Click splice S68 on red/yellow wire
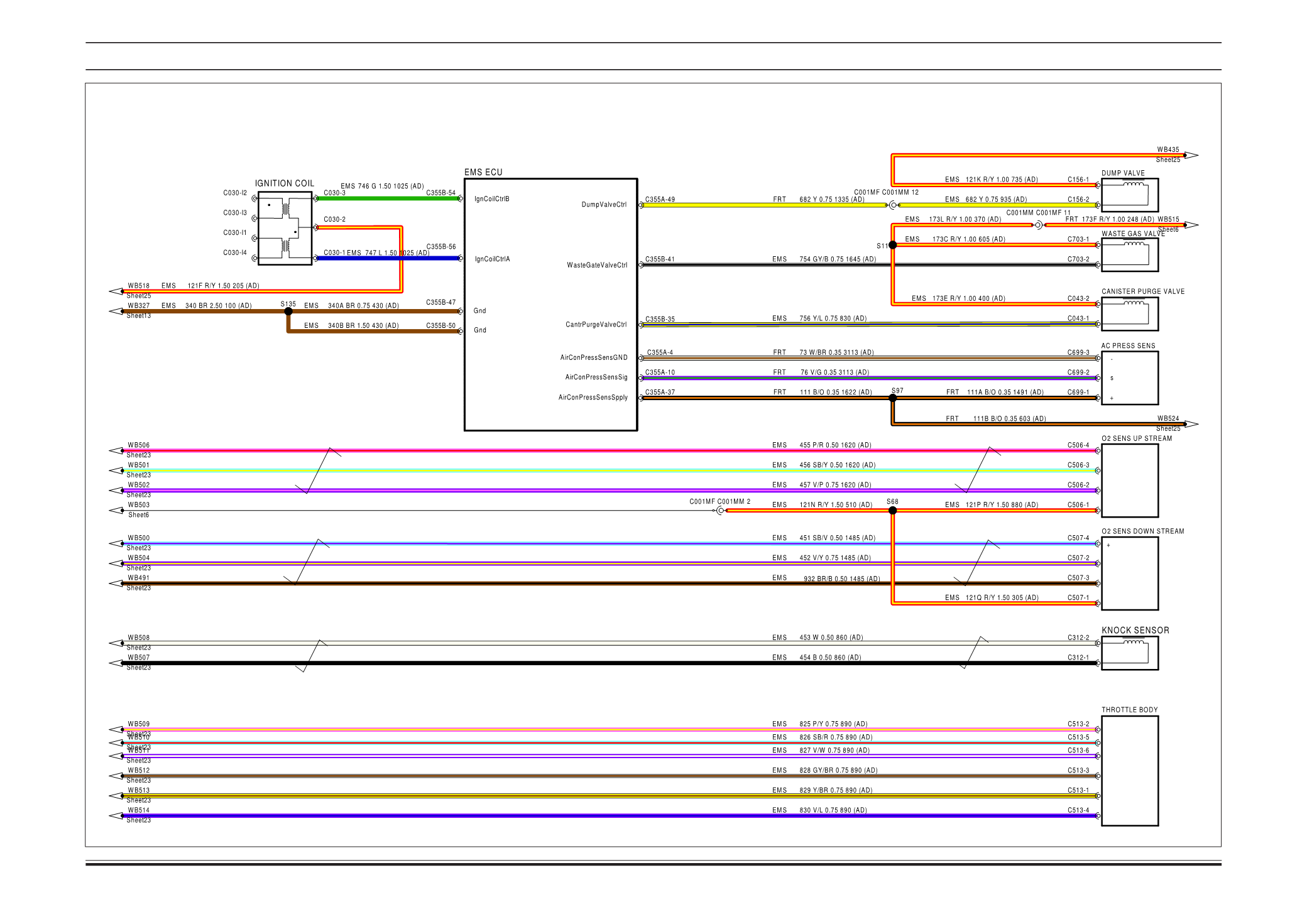1307x924 pixels. click(x=892, y=511)
